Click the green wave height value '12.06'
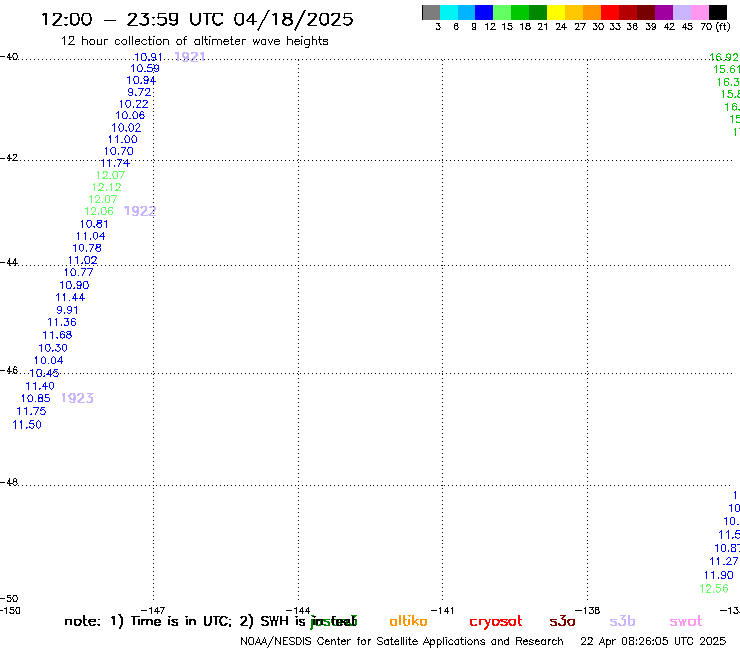 point(99,211)
